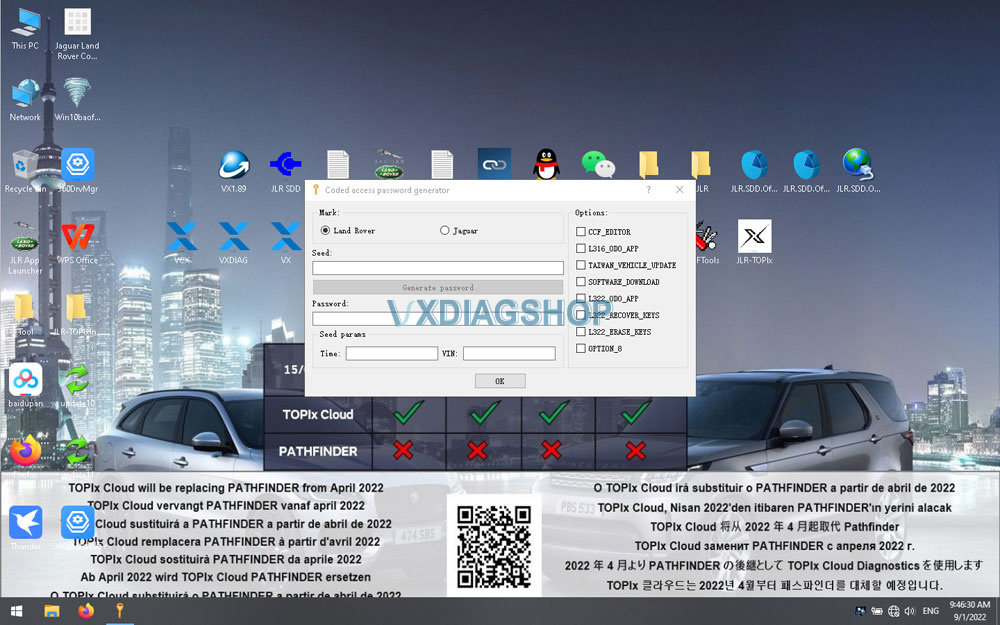Viewport: 1000px width, 625px height.
Task: Open the VCX desktop shortcut
Action: pyautogui.click(x=182, y=242)
